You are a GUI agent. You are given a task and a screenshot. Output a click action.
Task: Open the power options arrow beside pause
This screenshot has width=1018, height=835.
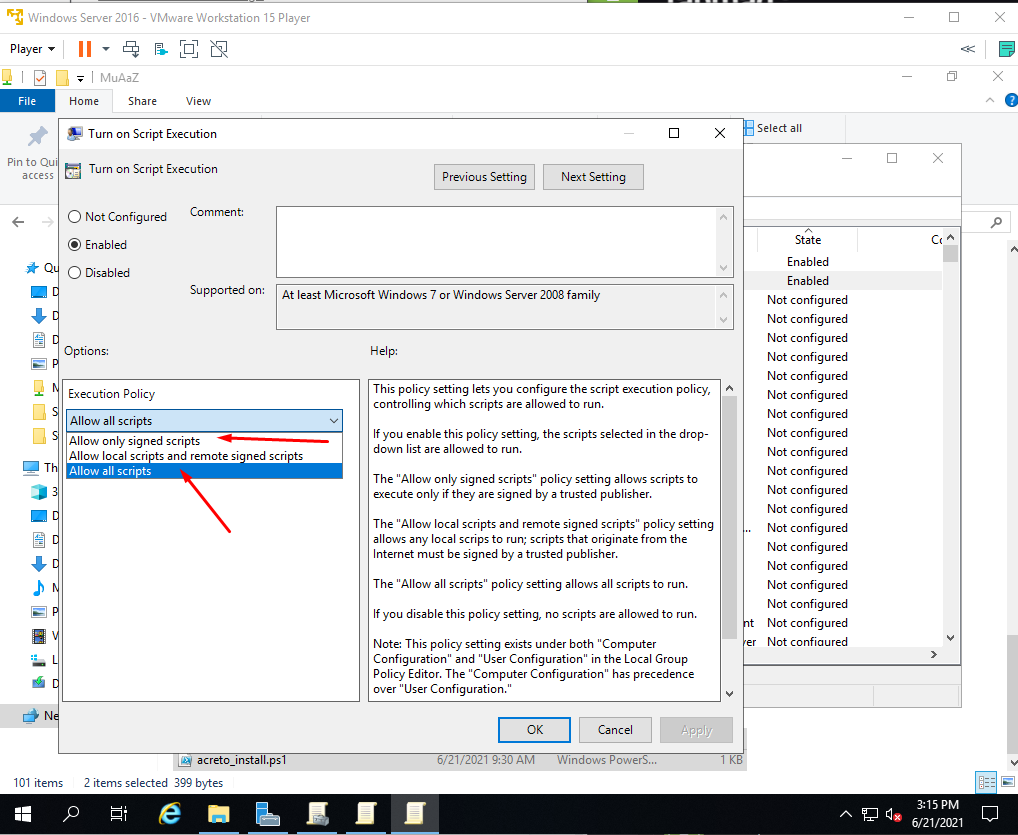point(106,49)
